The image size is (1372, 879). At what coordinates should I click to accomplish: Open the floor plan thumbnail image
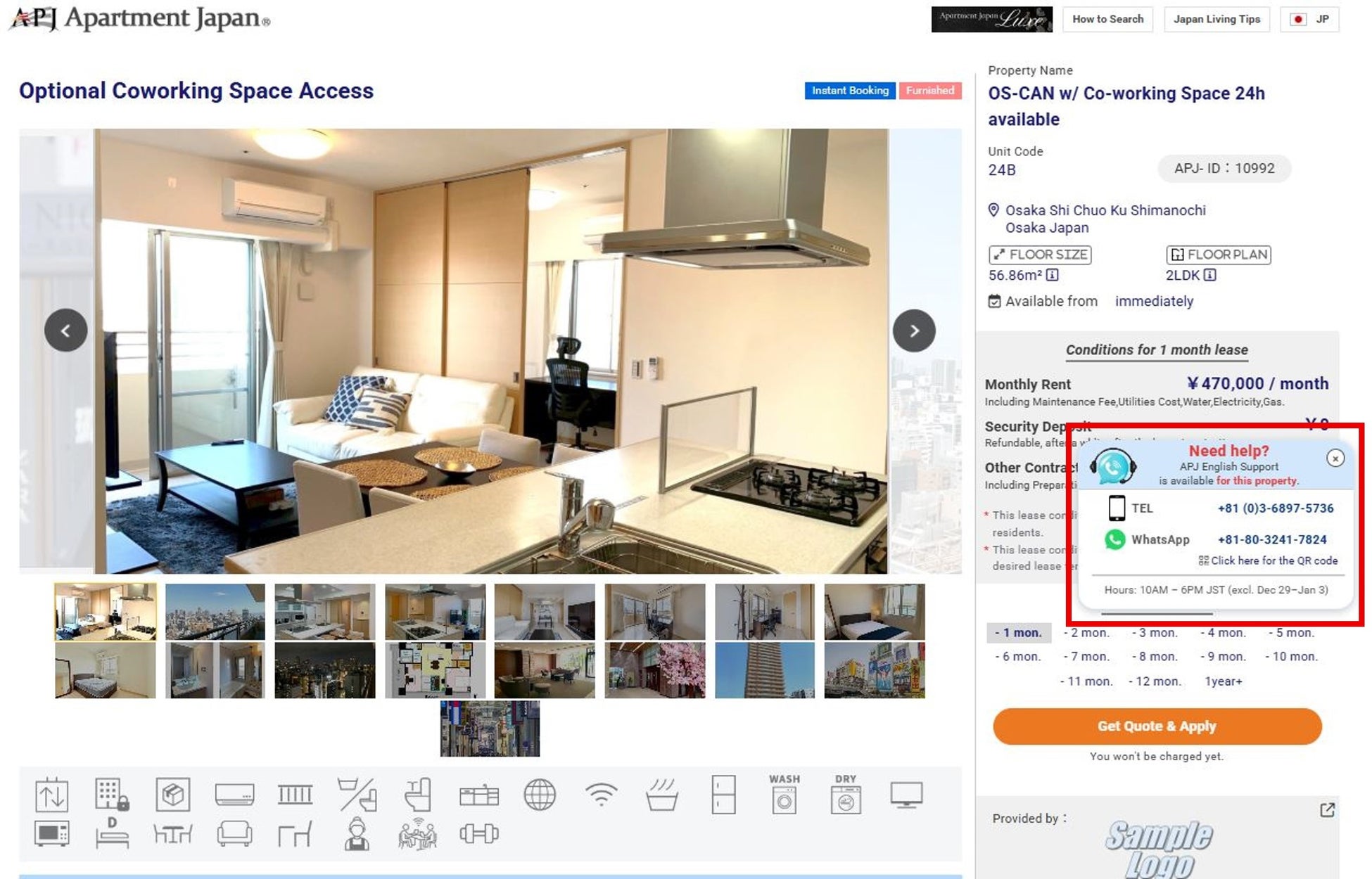tap(435, 670)
